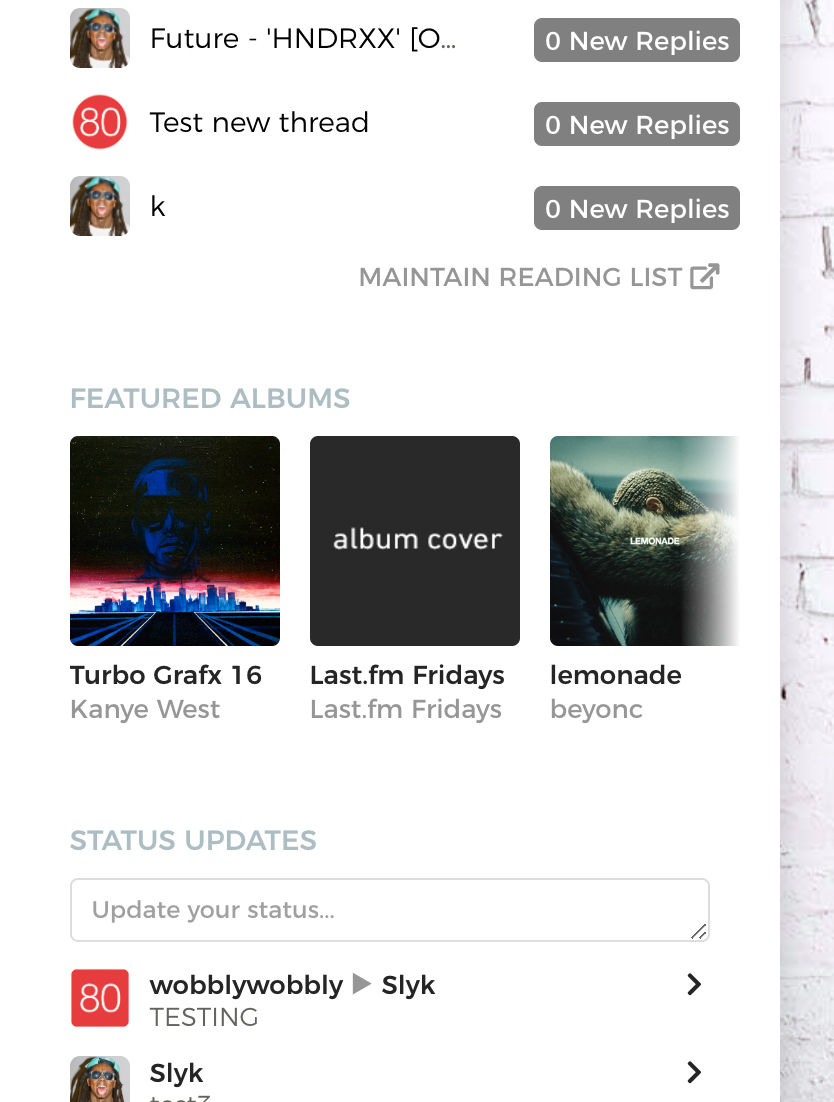
Task: Click the red 80 avatar next to wobblywobbly status
Action: [100, 998]
